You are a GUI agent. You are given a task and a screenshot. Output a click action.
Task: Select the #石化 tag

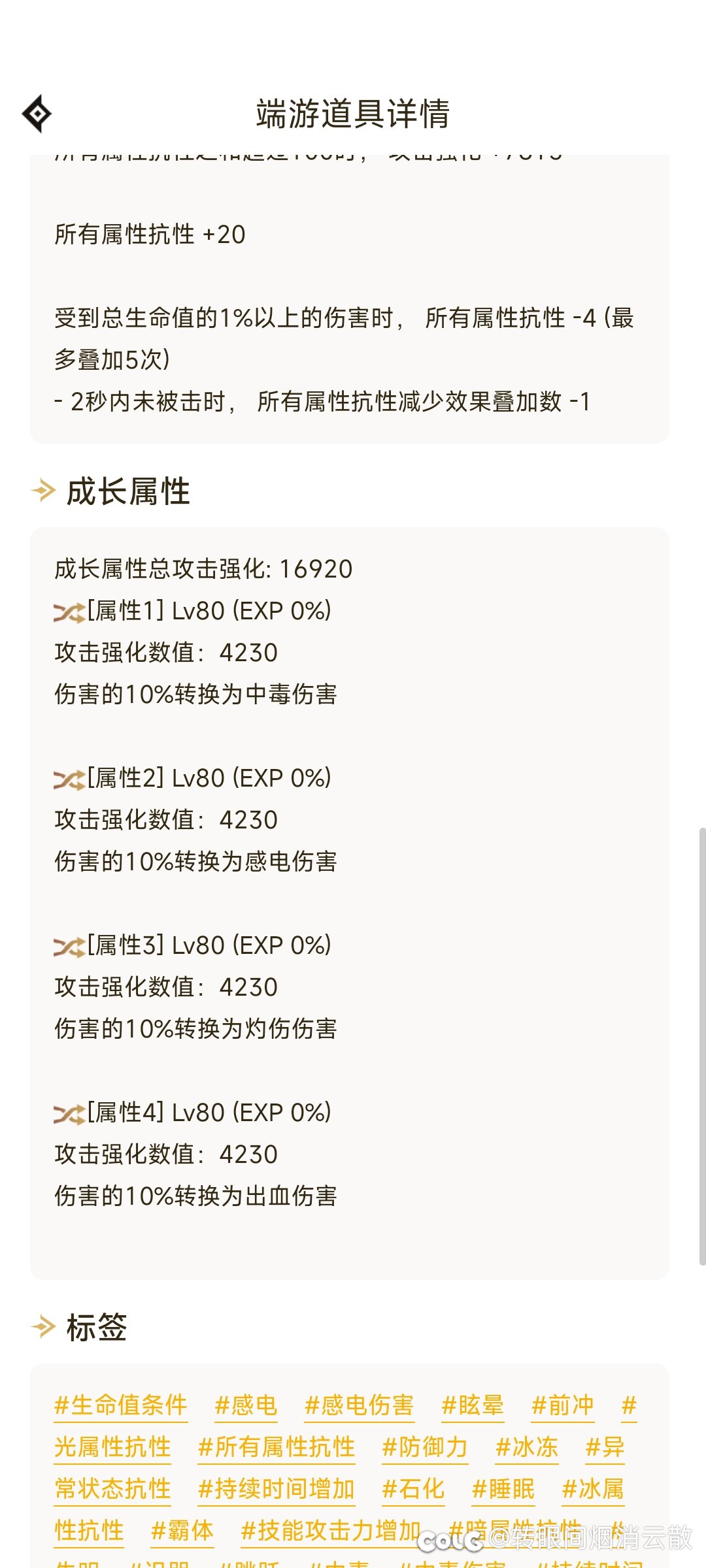[x=413, y=1489]
